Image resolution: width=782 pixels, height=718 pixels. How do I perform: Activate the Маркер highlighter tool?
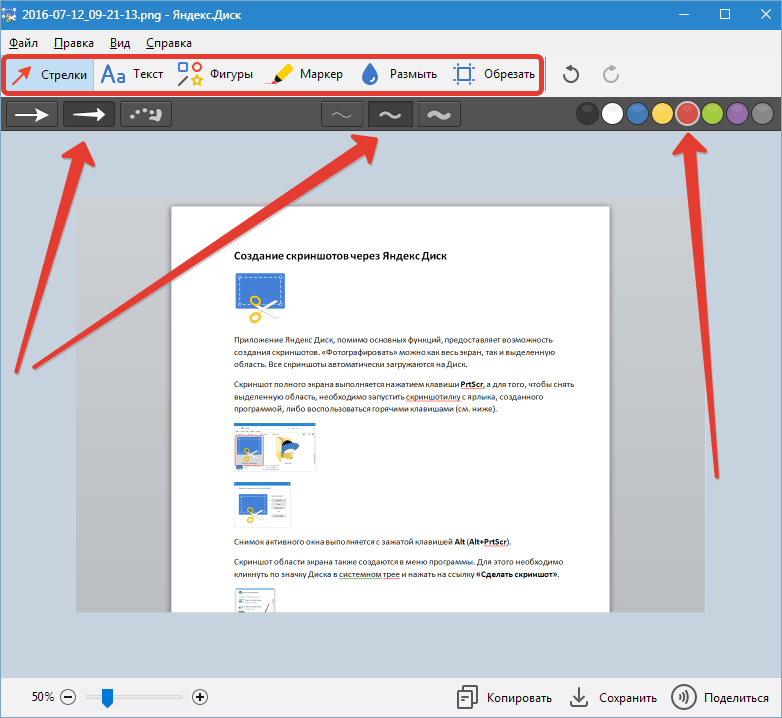tap(305, 74)
